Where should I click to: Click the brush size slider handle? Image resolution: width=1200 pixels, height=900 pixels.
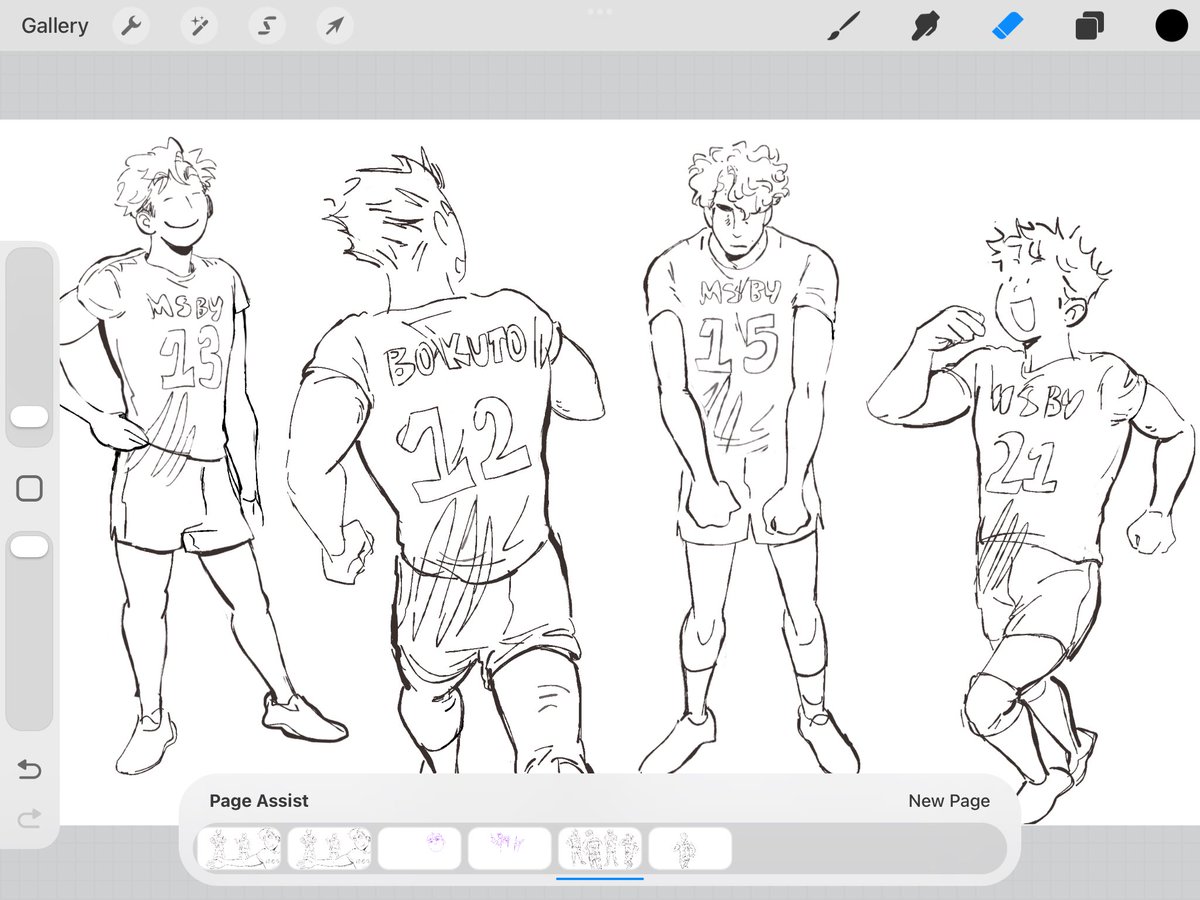click(30, 417)
